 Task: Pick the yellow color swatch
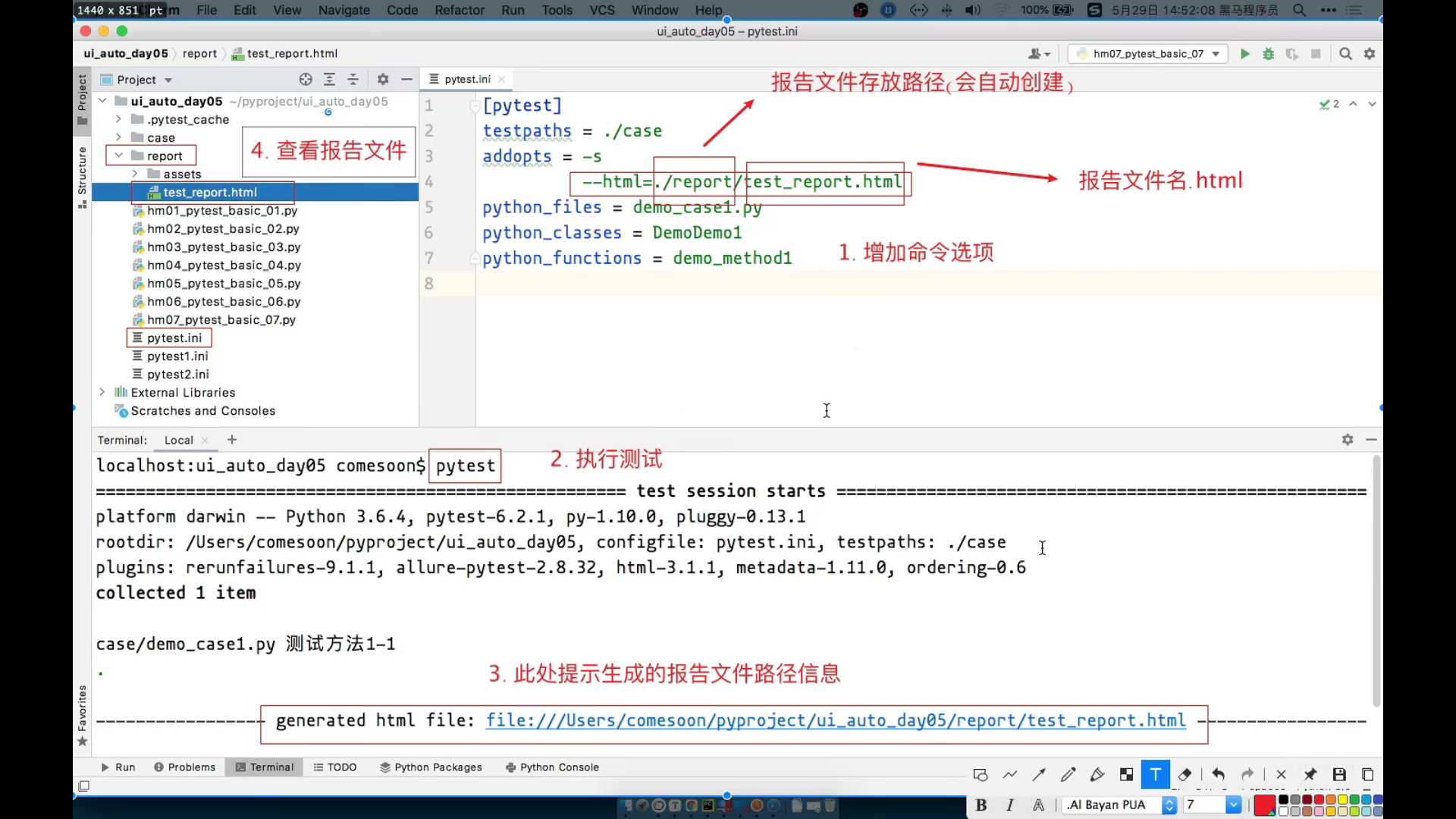click(1343, 799)
